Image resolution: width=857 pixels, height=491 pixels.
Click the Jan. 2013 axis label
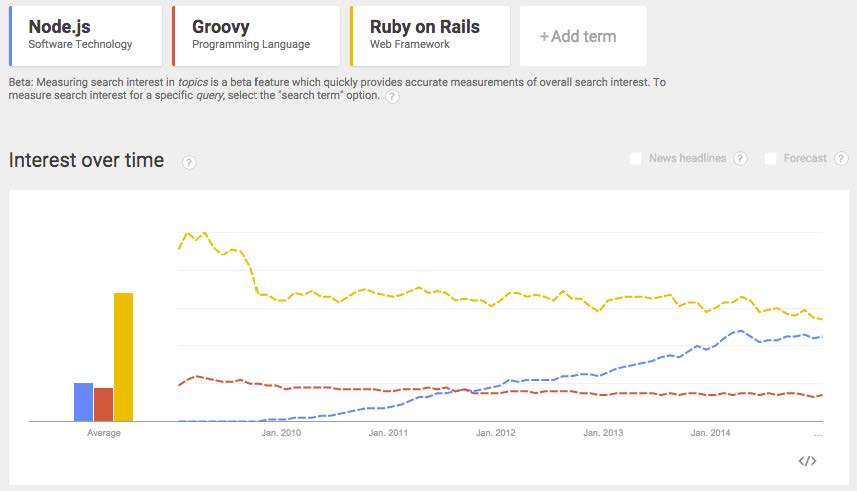[603, 432]
